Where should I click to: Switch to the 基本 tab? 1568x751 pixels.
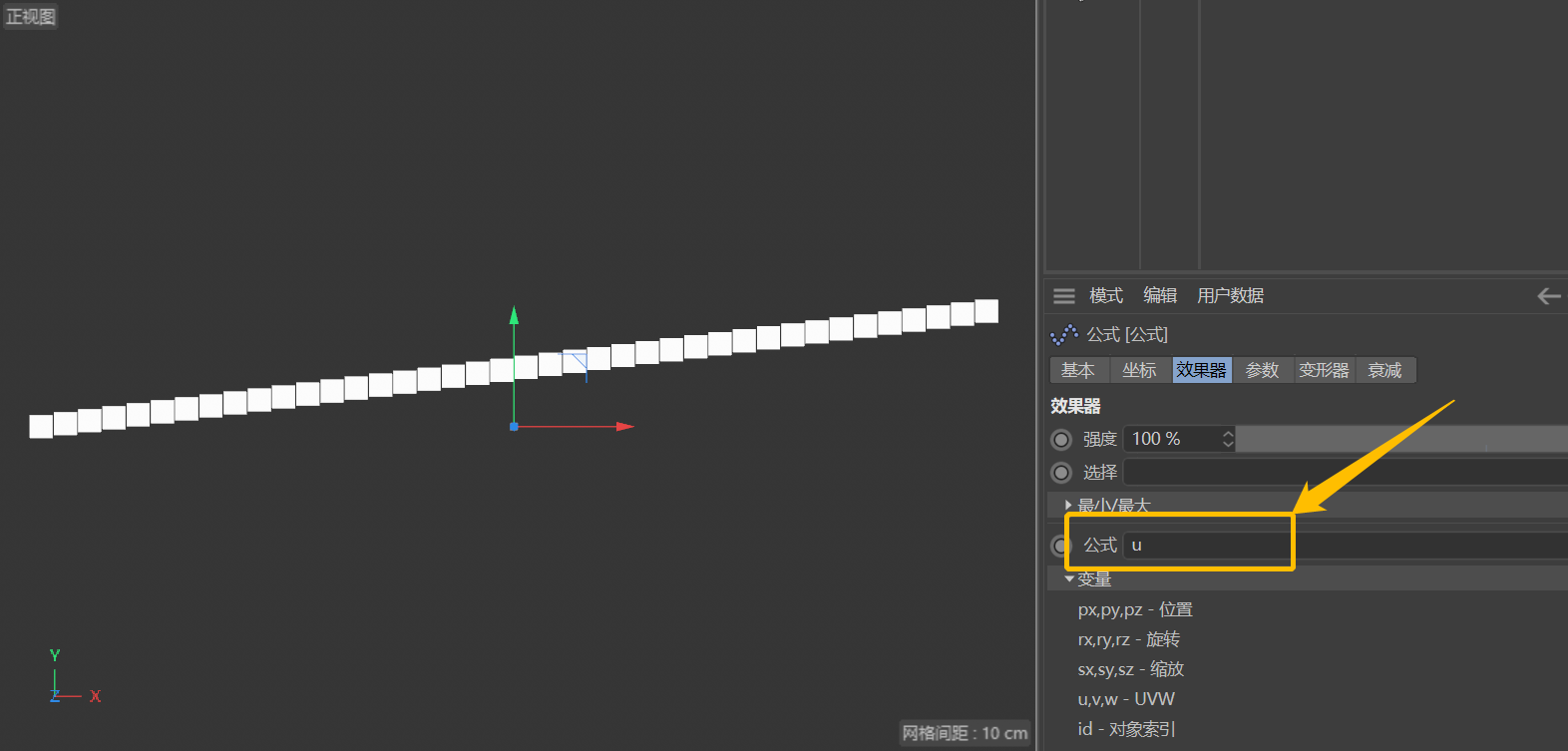[x=1079, y=371]
